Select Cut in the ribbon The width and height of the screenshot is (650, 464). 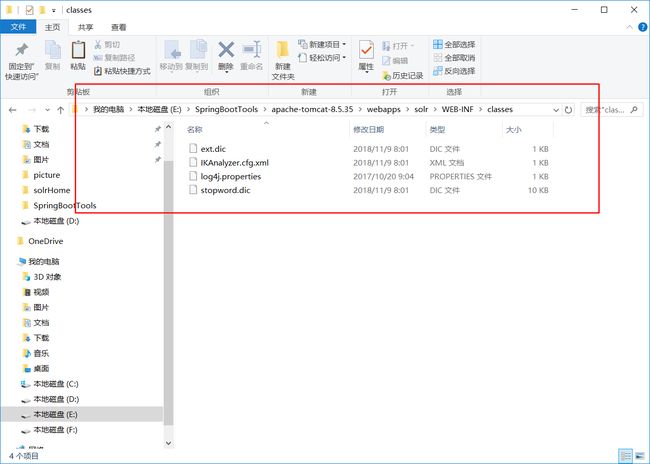[x=107, y=44]
